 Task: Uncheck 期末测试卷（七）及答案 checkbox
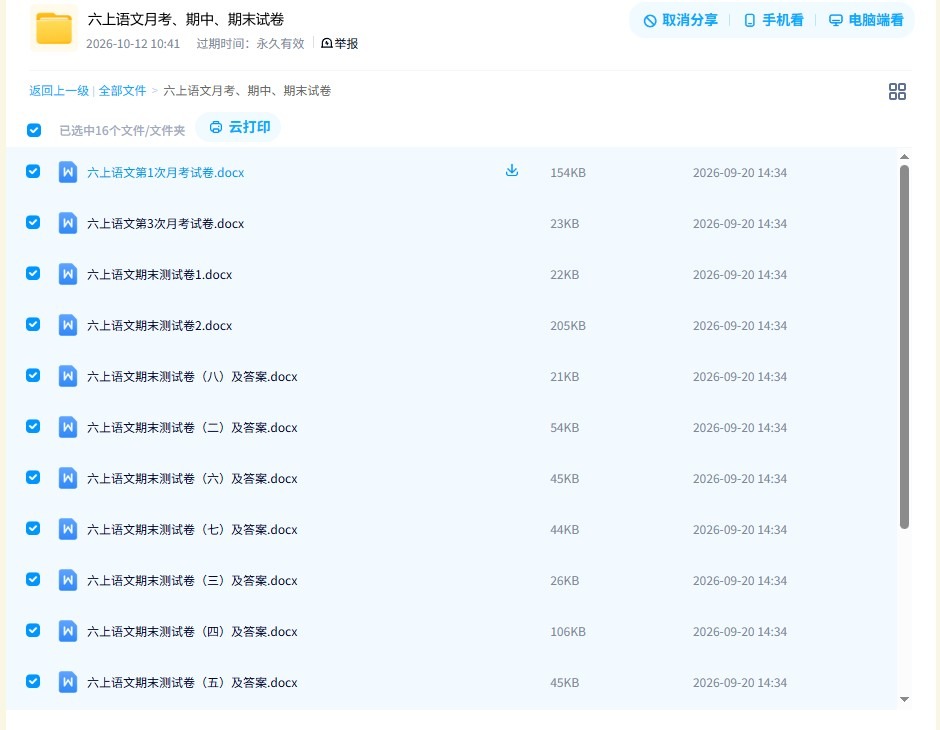[x=33, y=528]
